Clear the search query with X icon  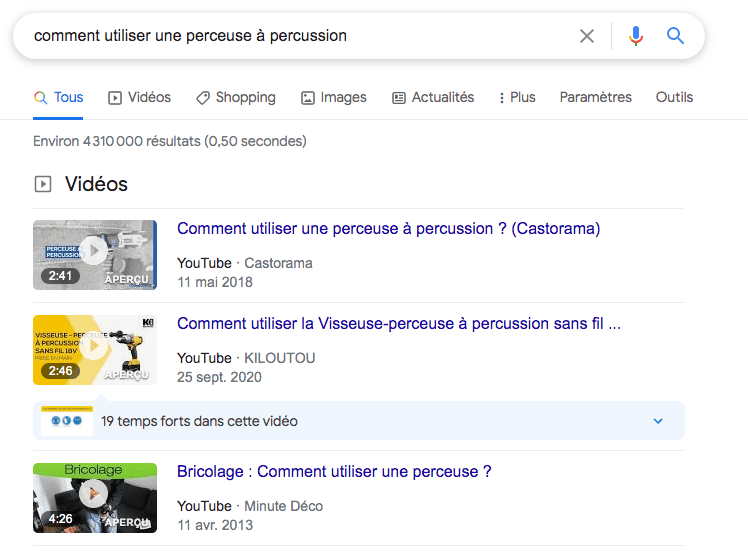coord(587,36)
